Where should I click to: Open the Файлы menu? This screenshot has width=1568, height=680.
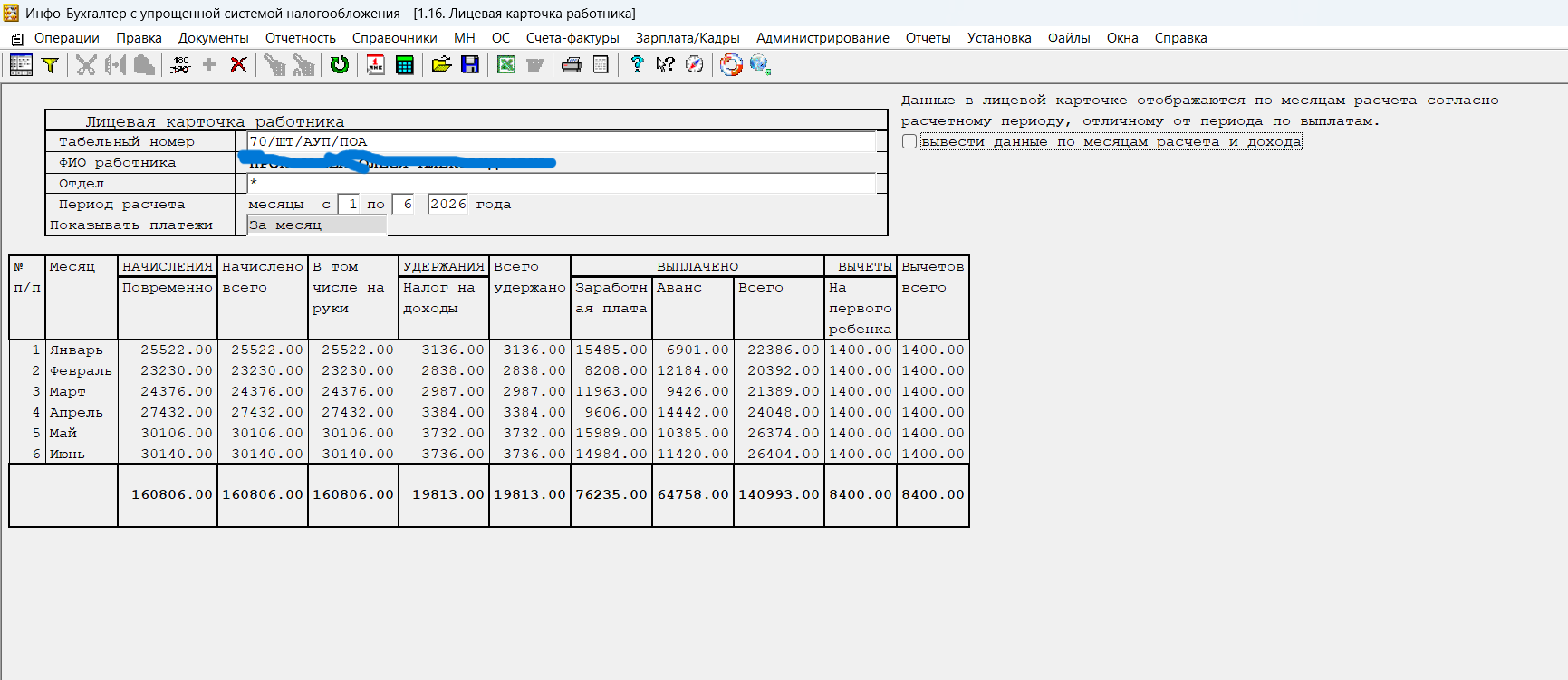[1069, 38]
